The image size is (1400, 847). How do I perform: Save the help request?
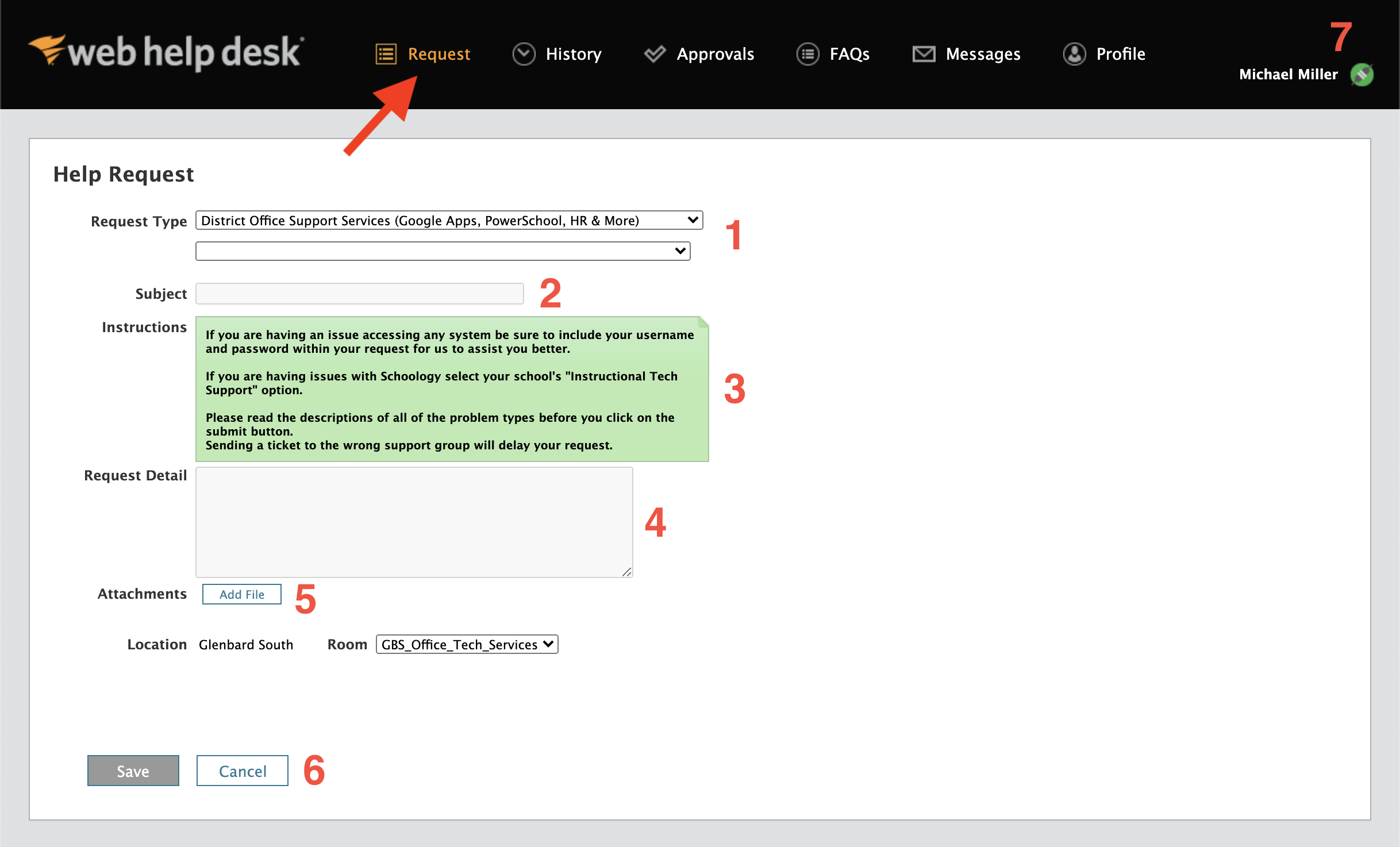pyautogui.click(x=133, y=771)
